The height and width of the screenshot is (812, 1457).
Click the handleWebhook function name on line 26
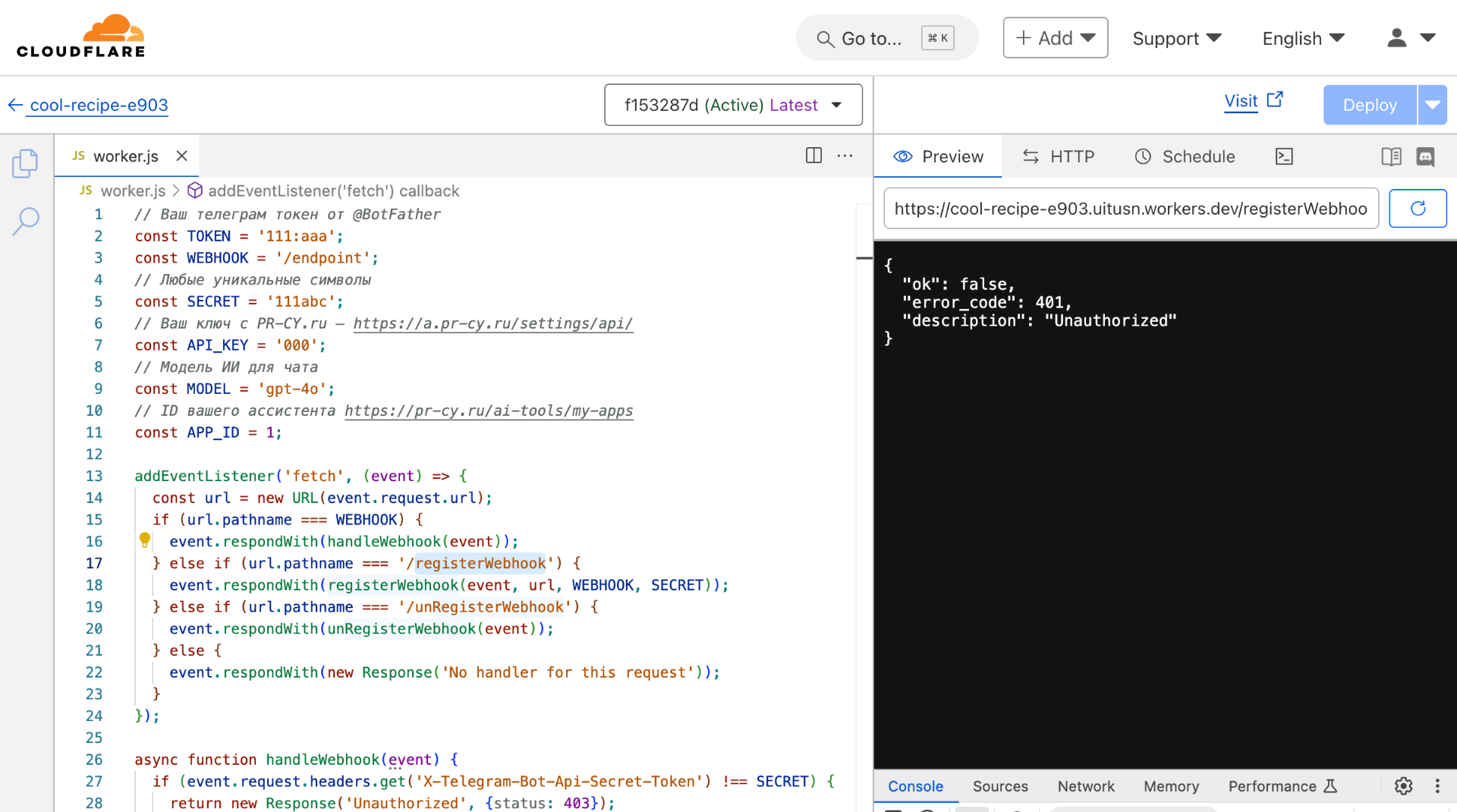[x=323, y=760]
